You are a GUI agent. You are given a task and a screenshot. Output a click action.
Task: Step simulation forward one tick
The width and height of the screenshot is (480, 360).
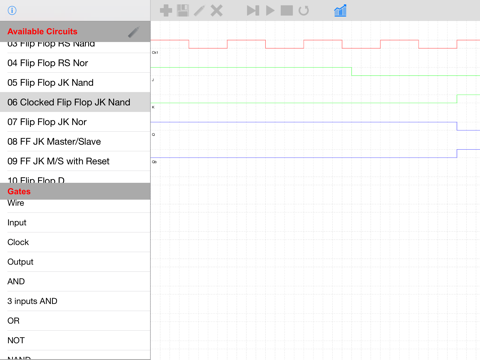click(x=253, y=10)
